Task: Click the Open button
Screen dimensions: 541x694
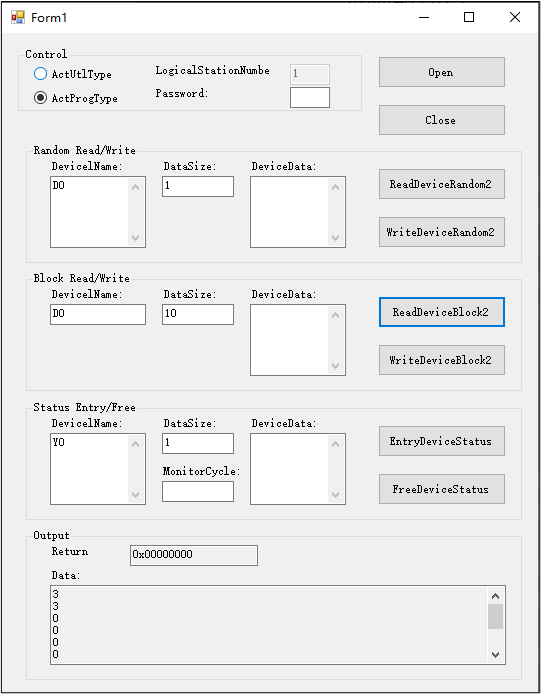Action: pos(441,72)
